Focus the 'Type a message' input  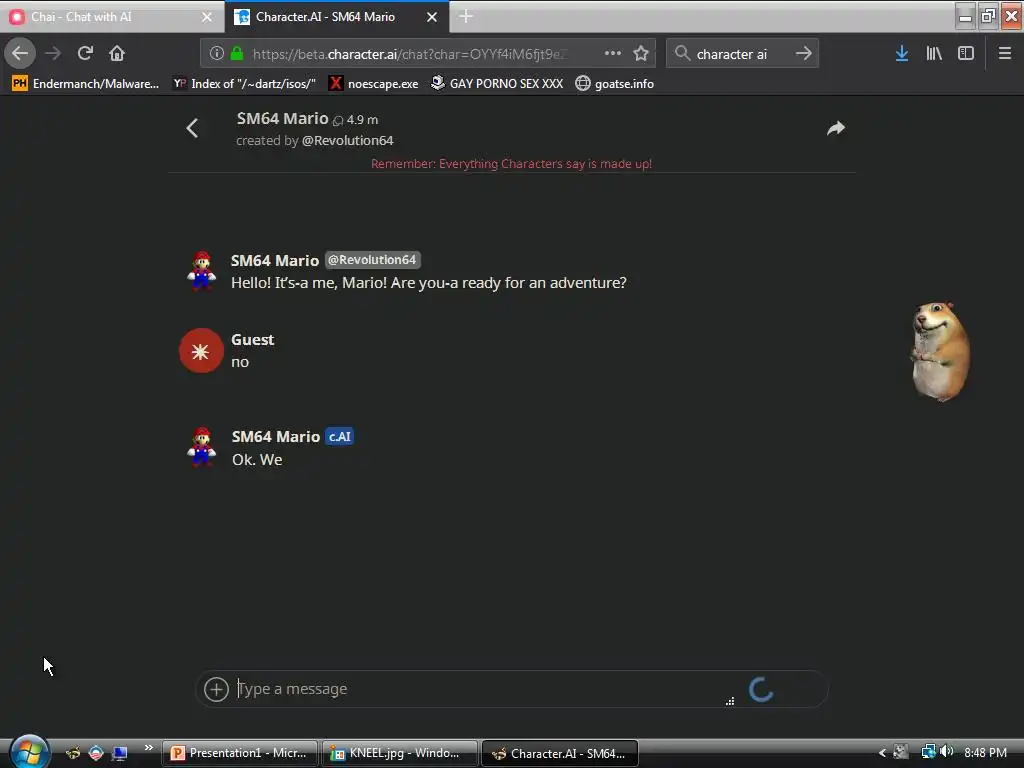[480, 689]
